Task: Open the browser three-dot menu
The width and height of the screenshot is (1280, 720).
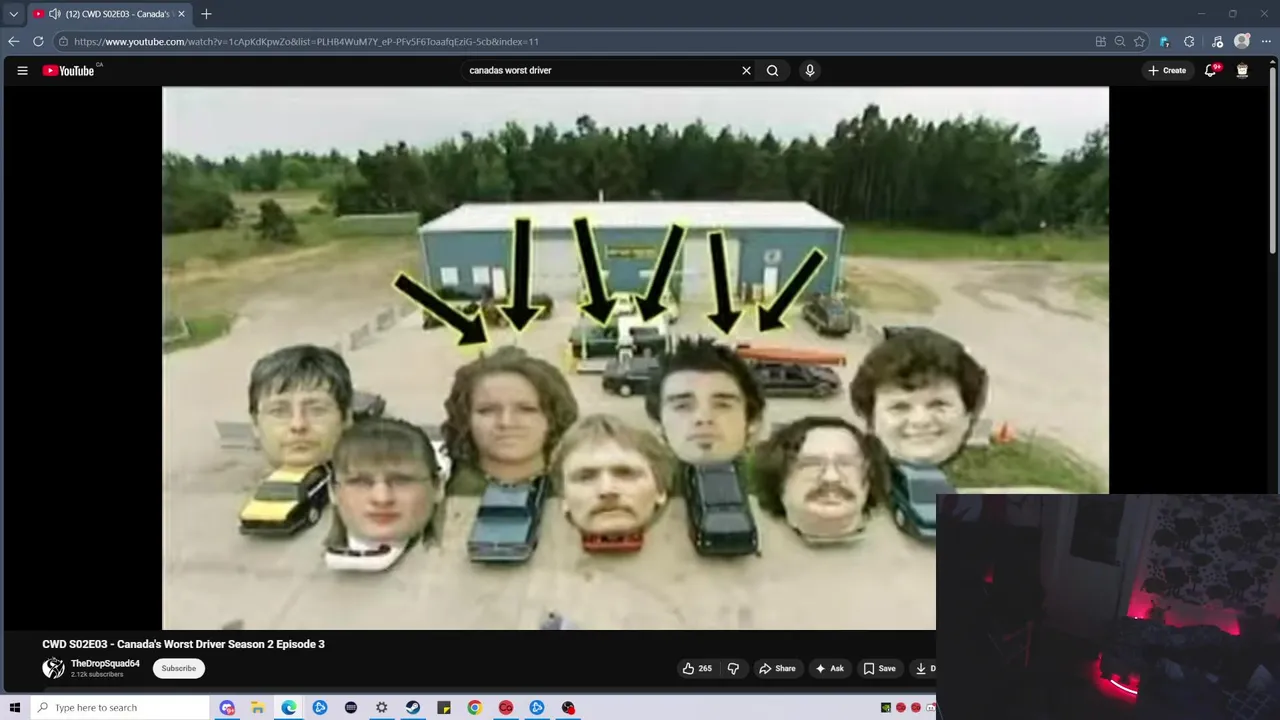Action: tap(1267, 42)
